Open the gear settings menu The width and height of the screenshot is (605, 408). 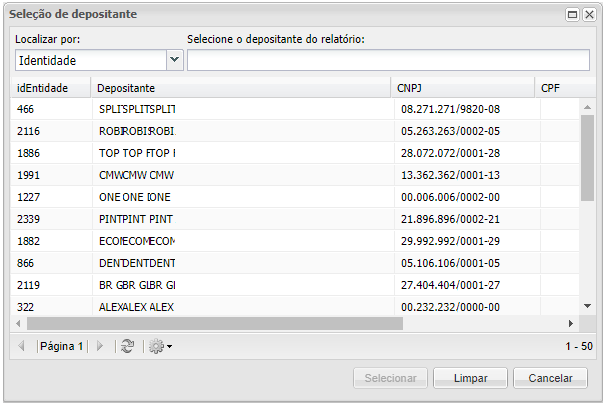pyautogui.click(x=159, y=346)
